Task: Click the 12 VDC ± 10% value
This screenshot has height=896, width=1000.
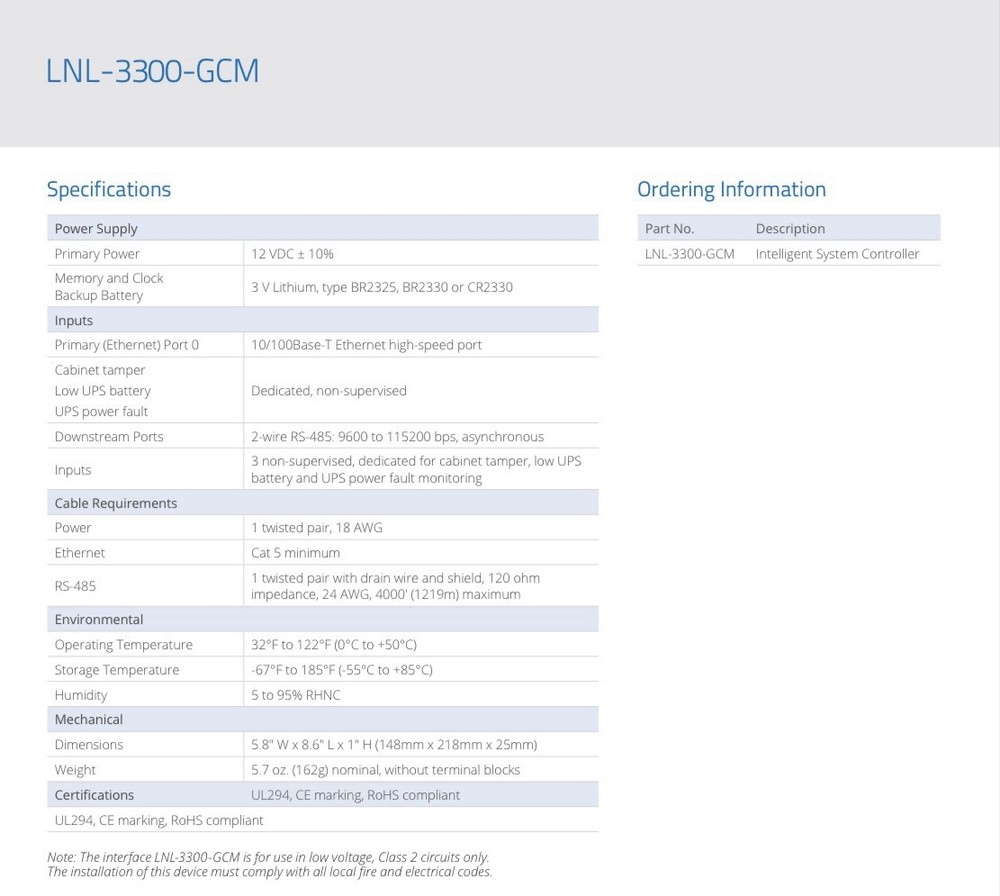Action: 292,254
